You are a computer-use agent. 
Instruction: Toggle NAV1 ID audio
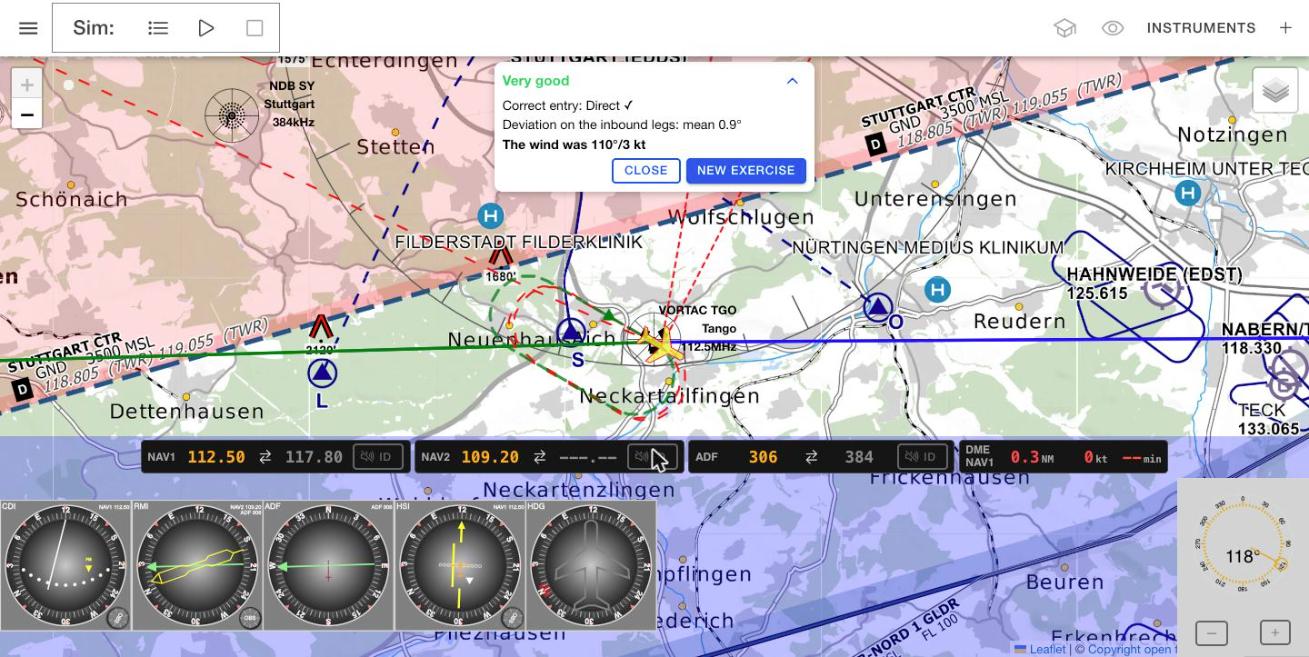coord(377,457)
